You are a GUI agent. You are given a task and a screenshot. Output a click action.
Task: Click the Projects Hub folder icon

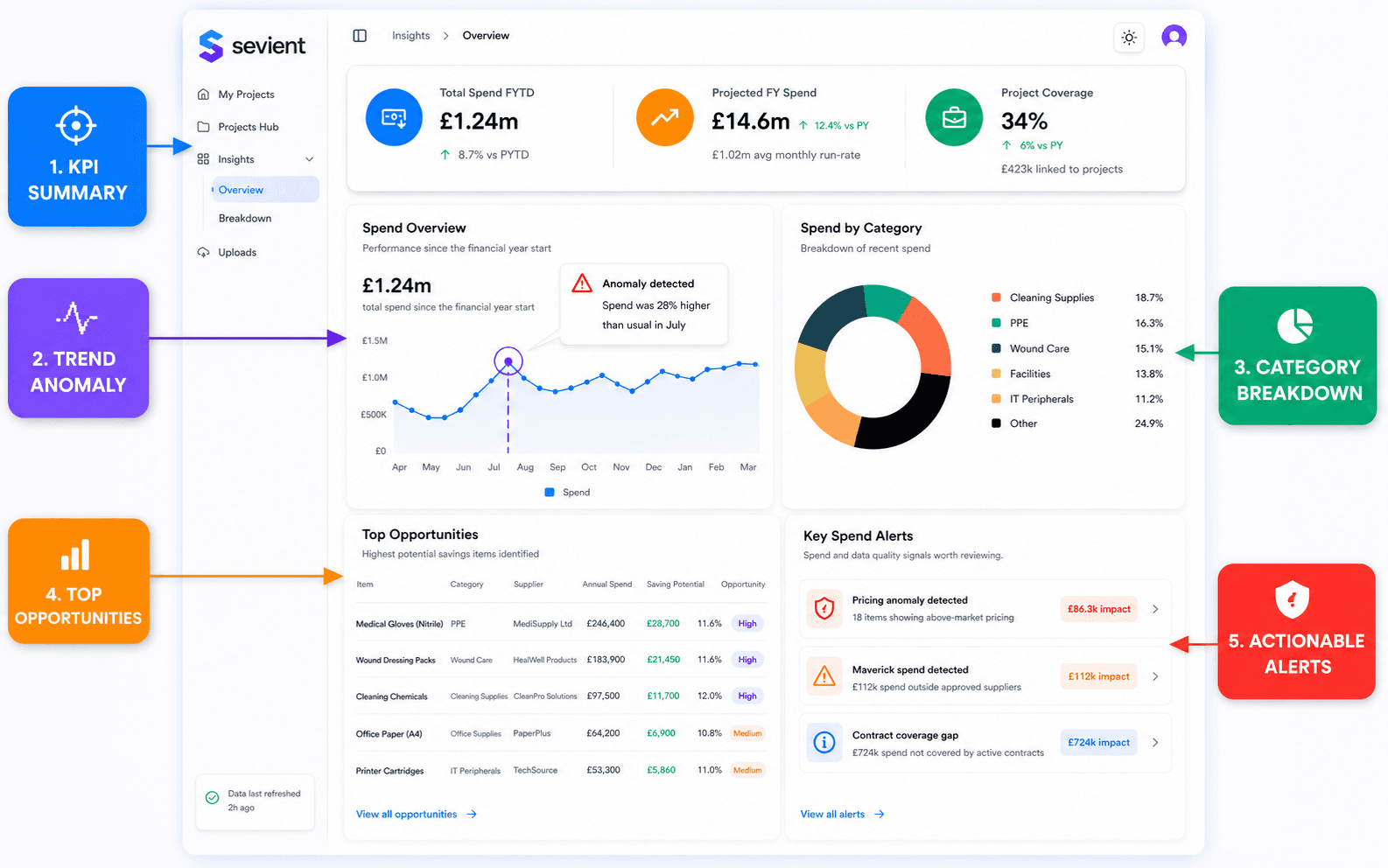pos(203,127)
